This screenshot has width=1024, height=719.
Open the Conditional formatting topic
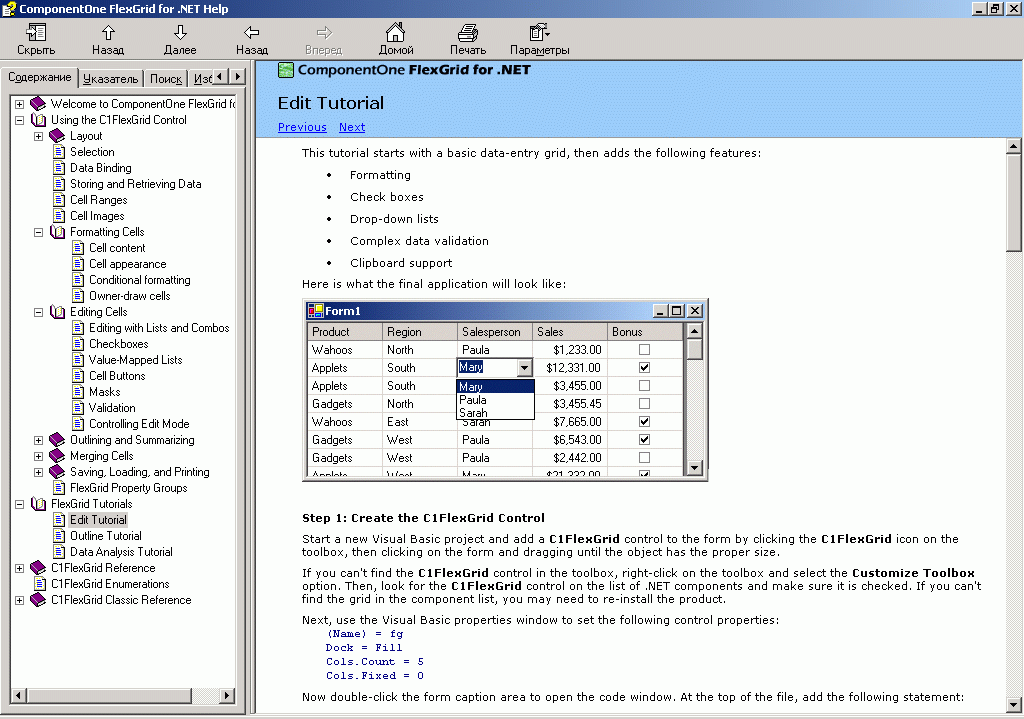[140, 280]
